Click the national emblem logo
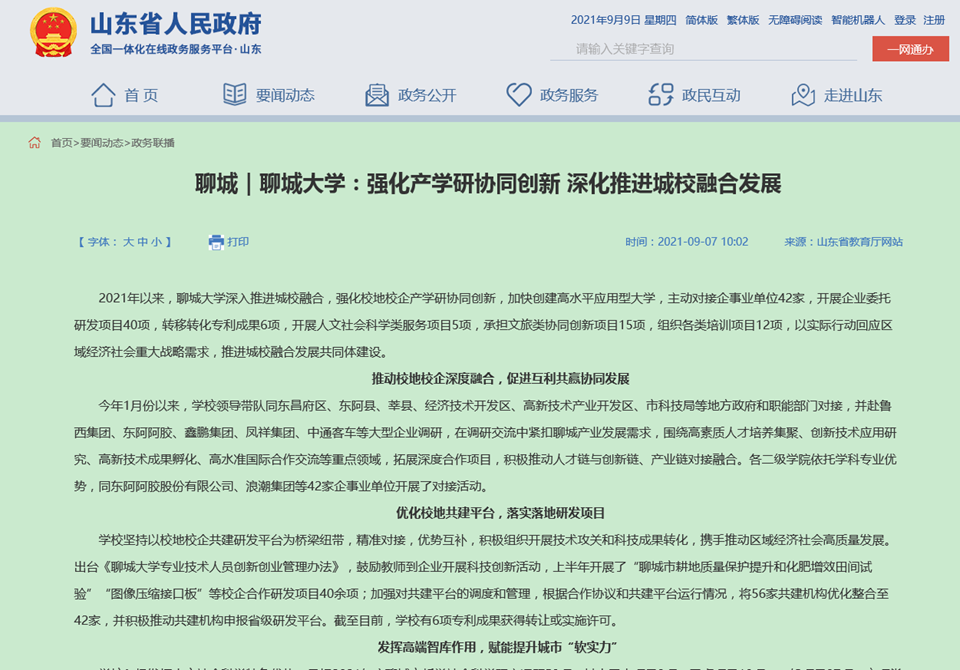Image resolution: width=960 pixels, height=670 pixels. [x=52, y=34]
